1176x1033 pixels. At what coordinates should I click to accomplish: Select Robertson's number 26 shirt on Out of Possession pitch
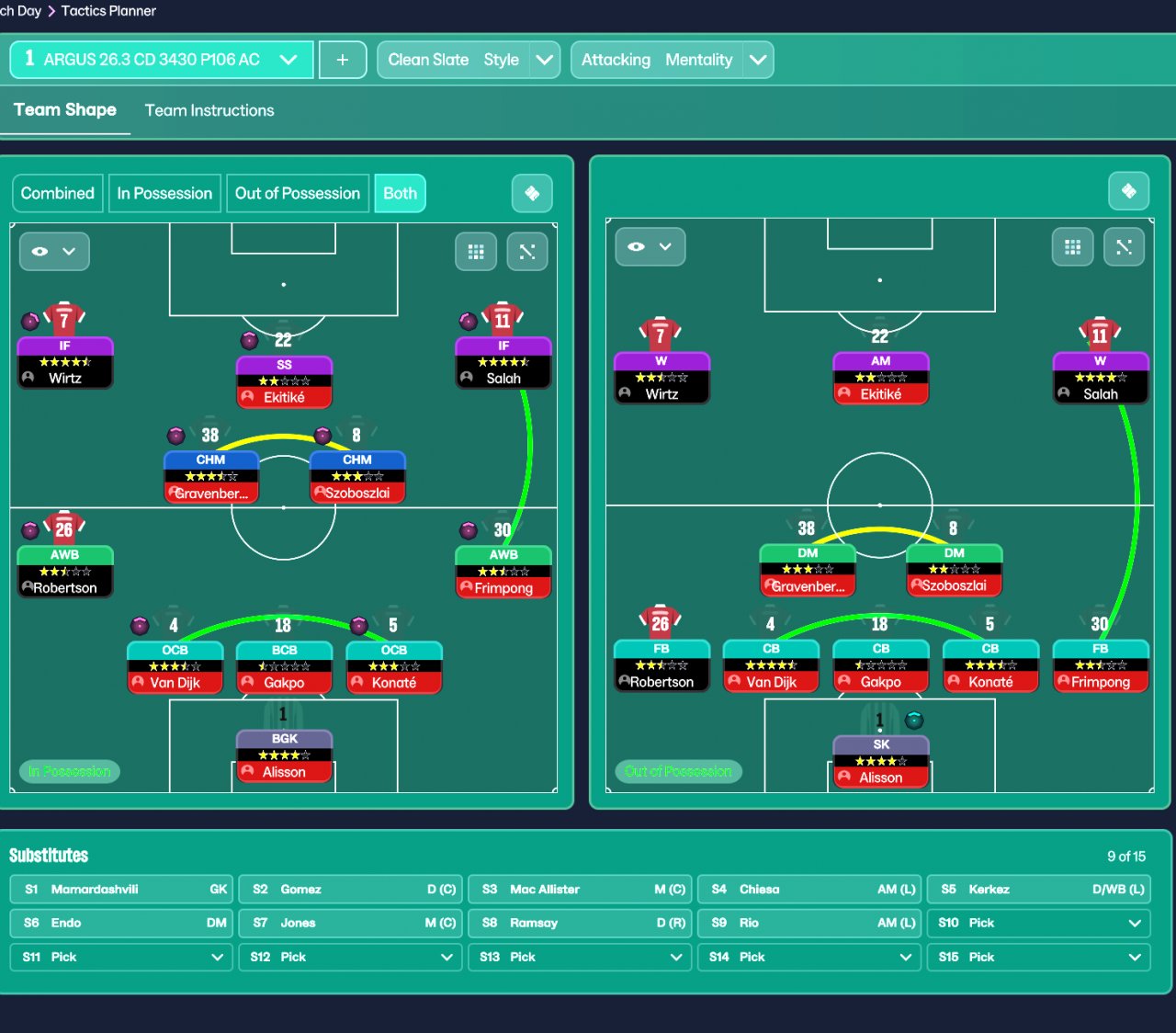point(661,622)
